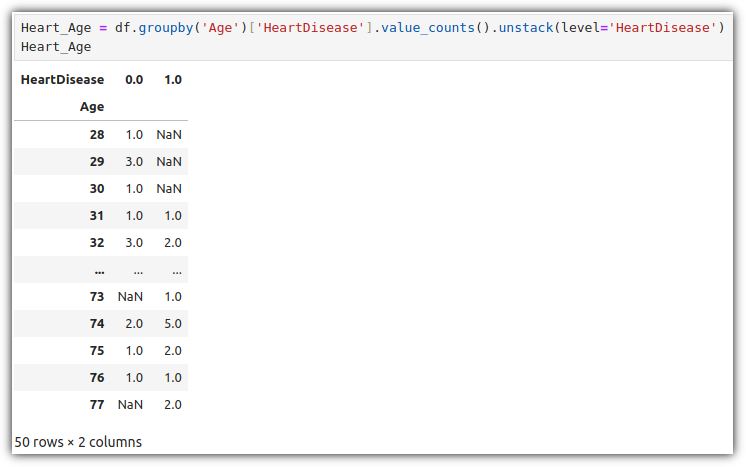
Task: Select the Age index header
Action: tap(92, 107)
